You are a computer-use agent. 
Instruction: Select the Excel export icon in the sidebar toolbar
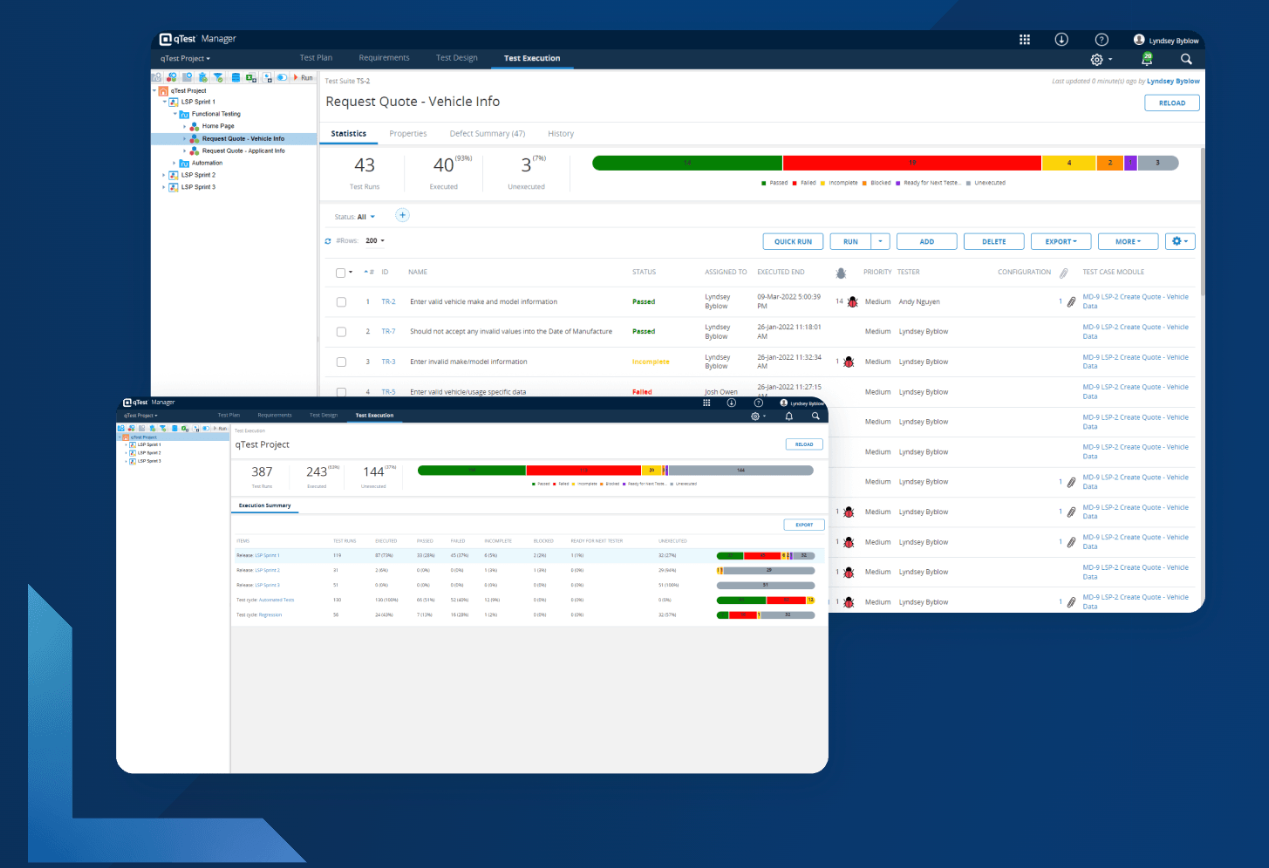pos(251,77)
